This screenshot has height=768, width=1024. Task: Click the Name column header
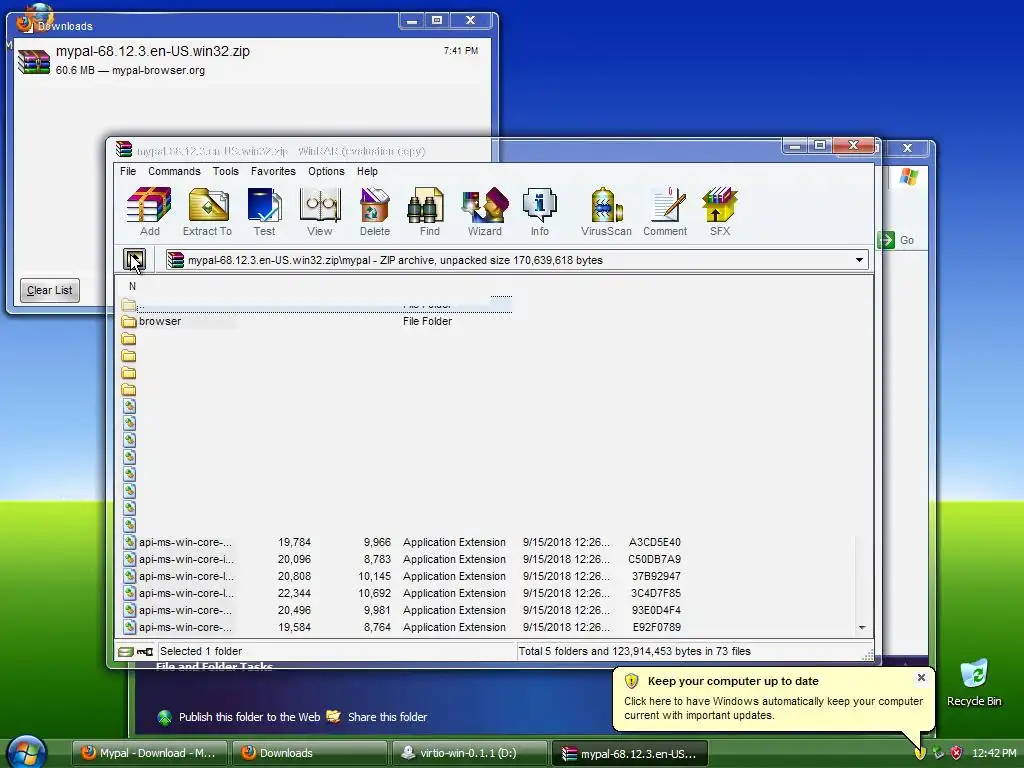tap(132, 286)
